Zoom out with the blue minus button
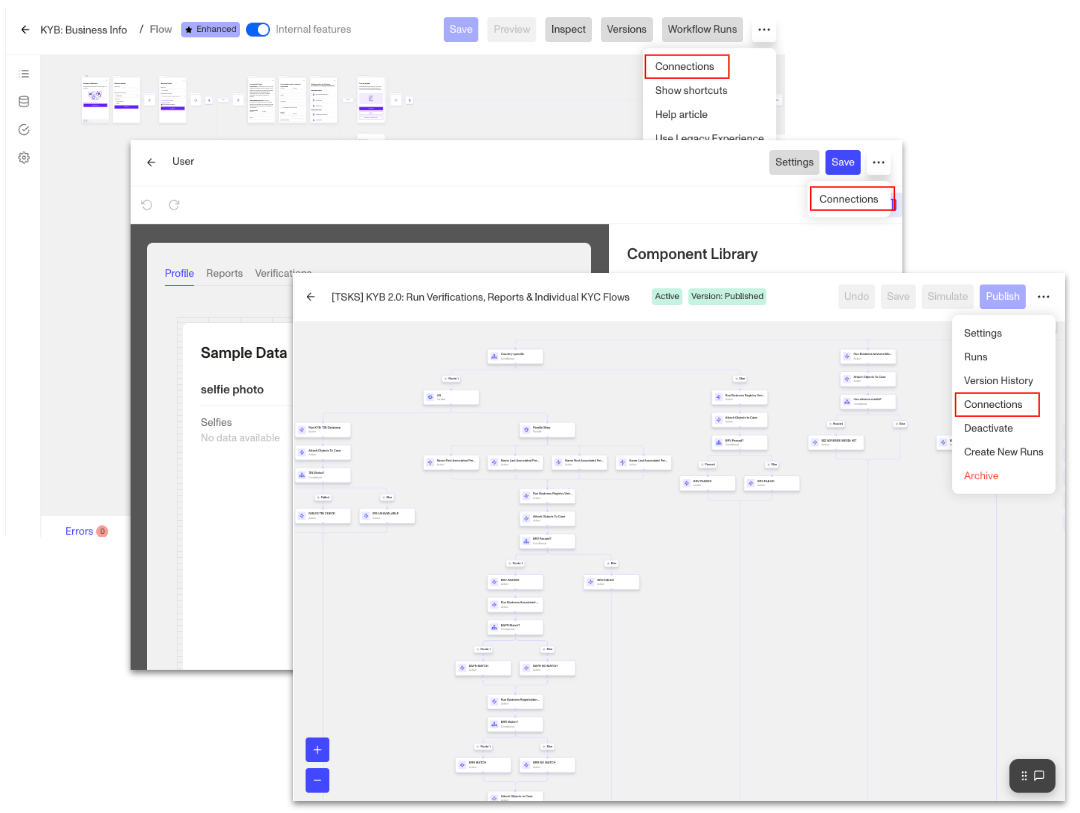 click(318, 781)
